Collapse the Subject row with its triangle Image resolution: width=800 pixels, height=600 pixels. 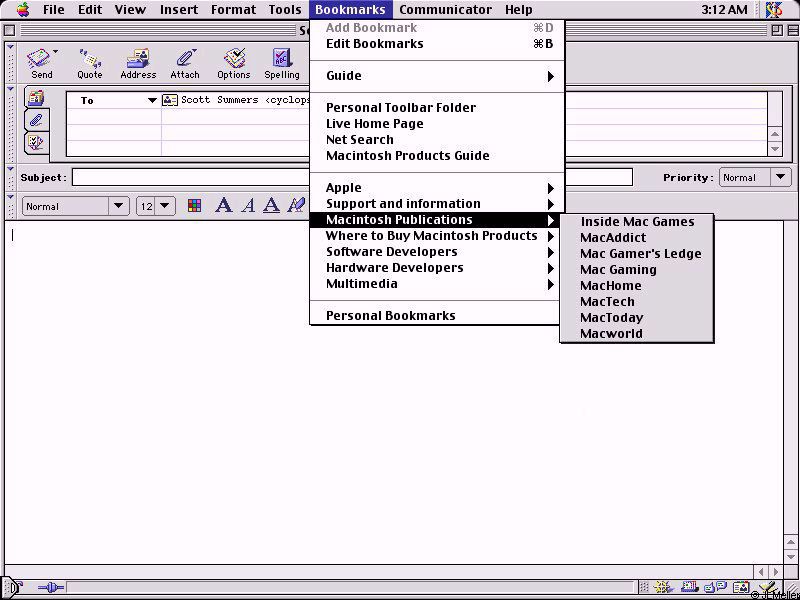coord(10,169)
